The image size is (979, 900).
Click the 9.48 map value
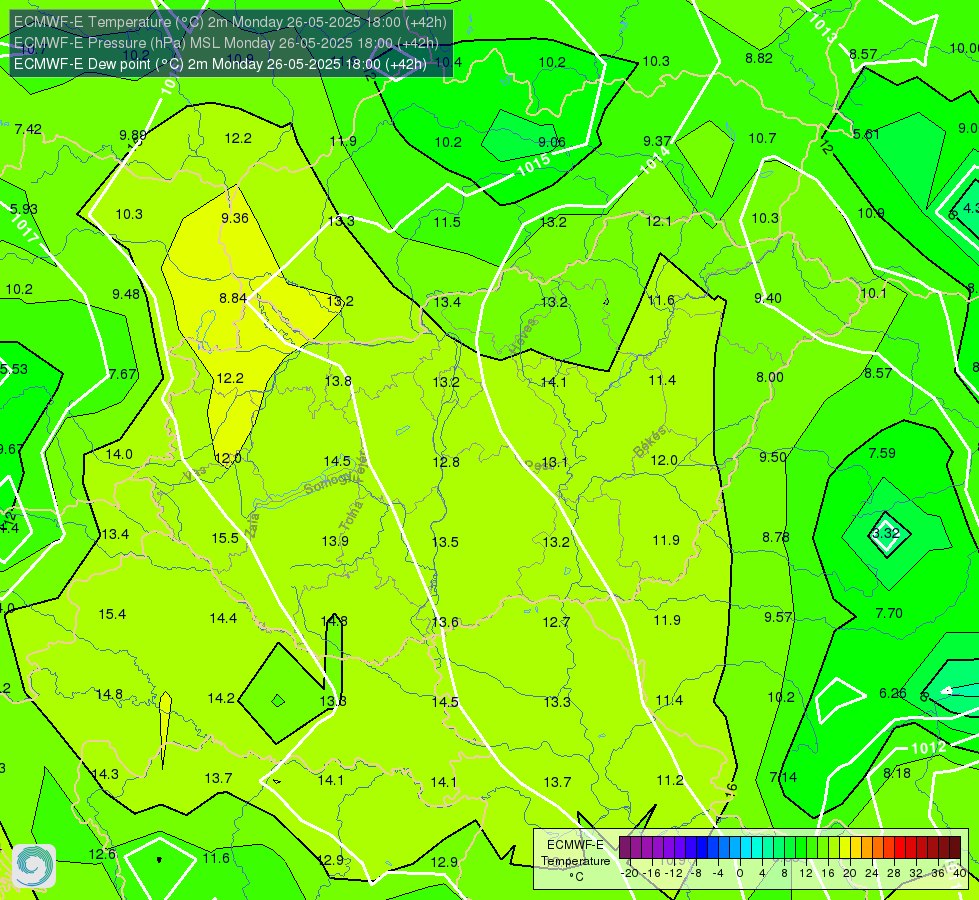pos(126,294)
